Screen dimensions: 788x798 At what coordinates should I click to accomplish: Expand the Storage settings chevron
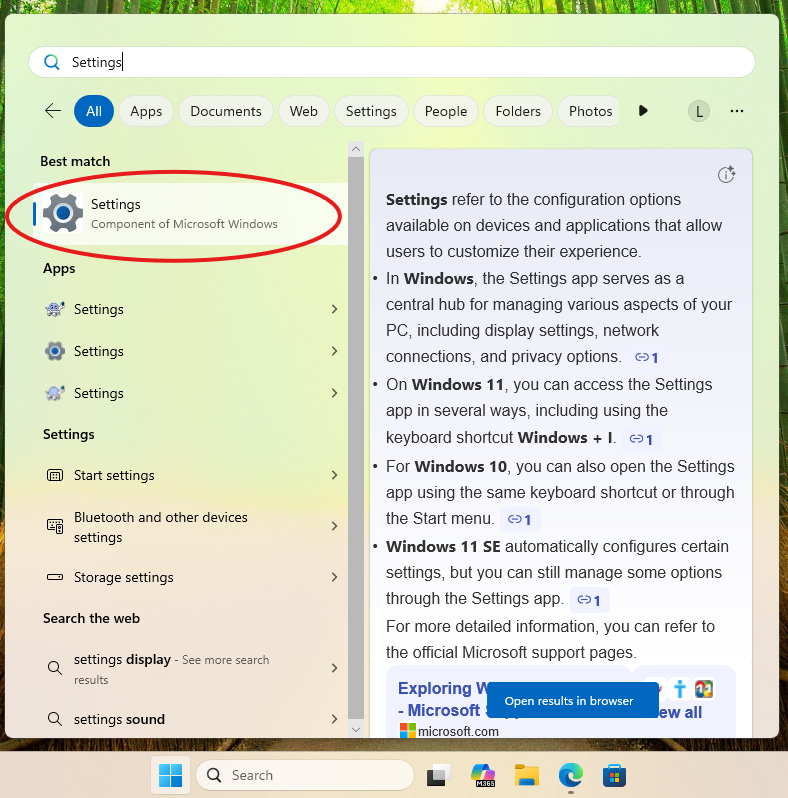[x=334, y=578]
